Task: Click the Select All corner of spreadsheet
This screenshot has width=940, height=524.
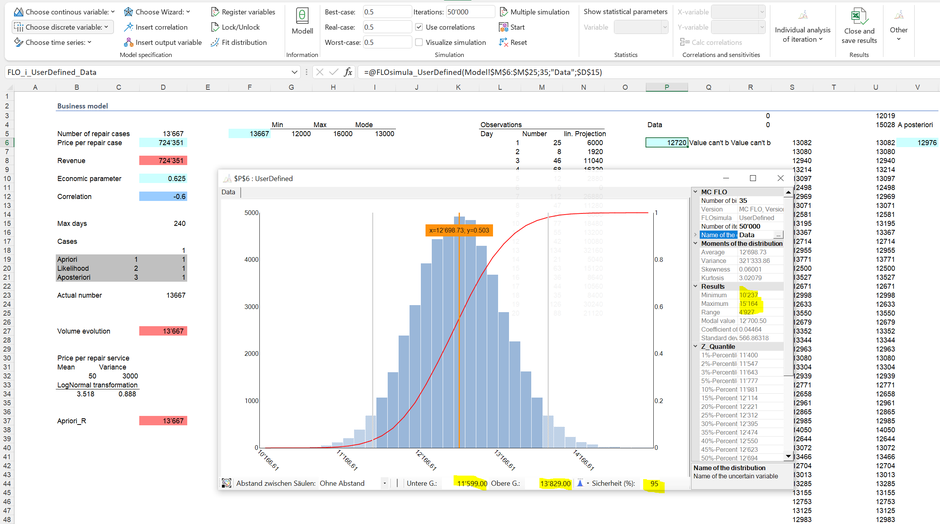Action: [x=7, y=88]
